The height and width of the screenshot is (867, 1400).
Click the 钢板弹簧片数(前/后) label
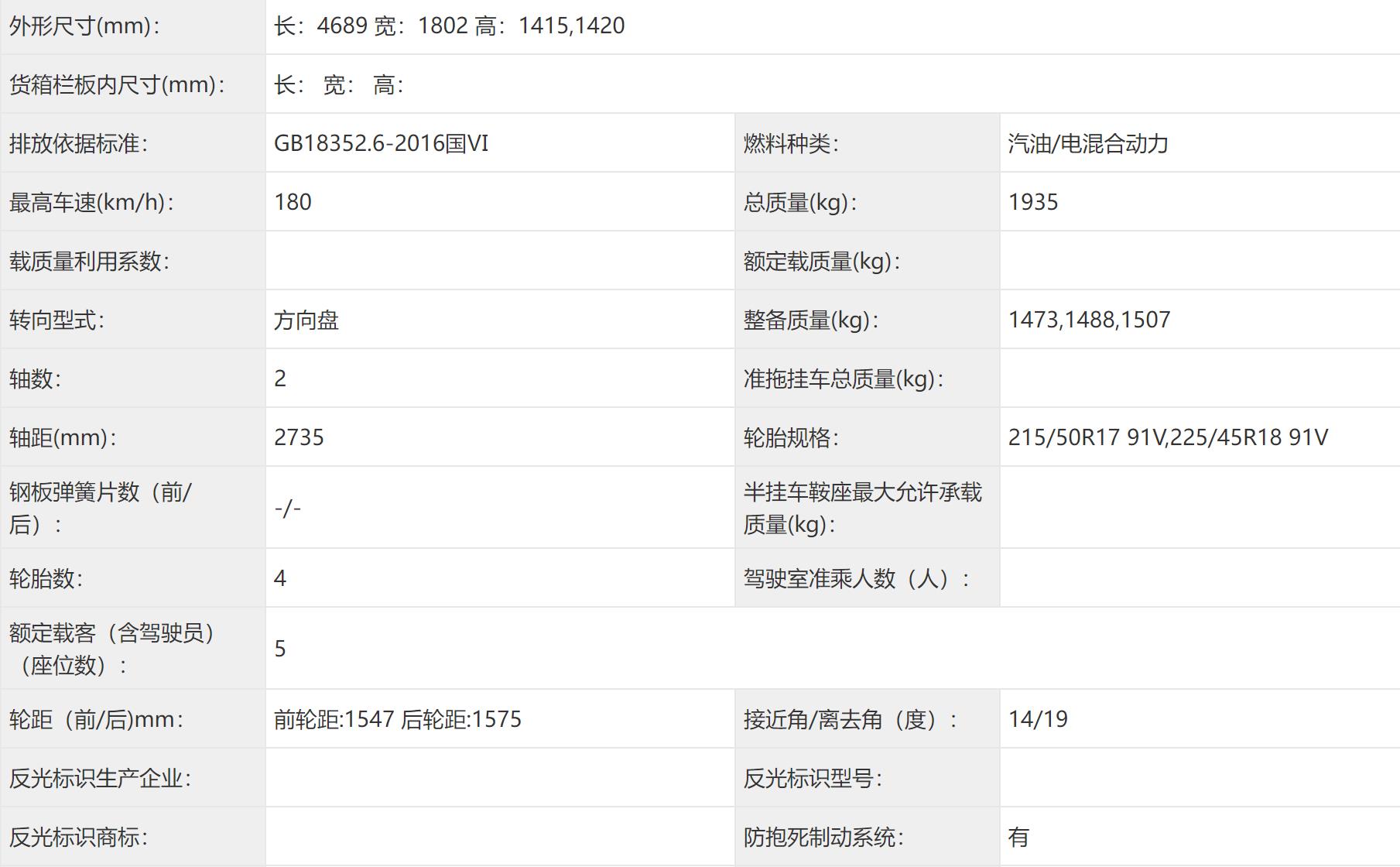coord(101,508)
